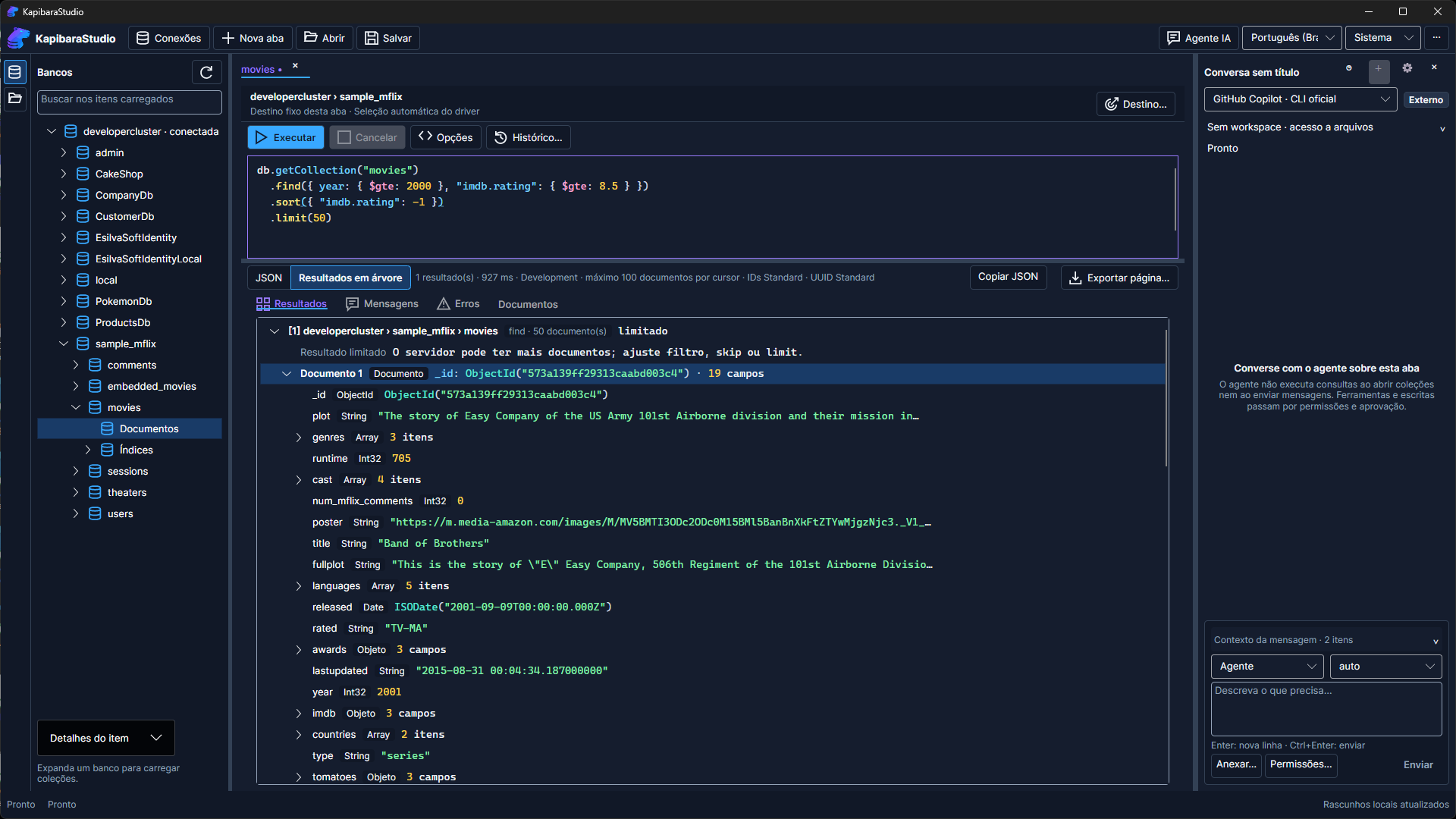Open the agent settings gear
The height and width of the screenshot is (819, 1456).
(1407, 67)
